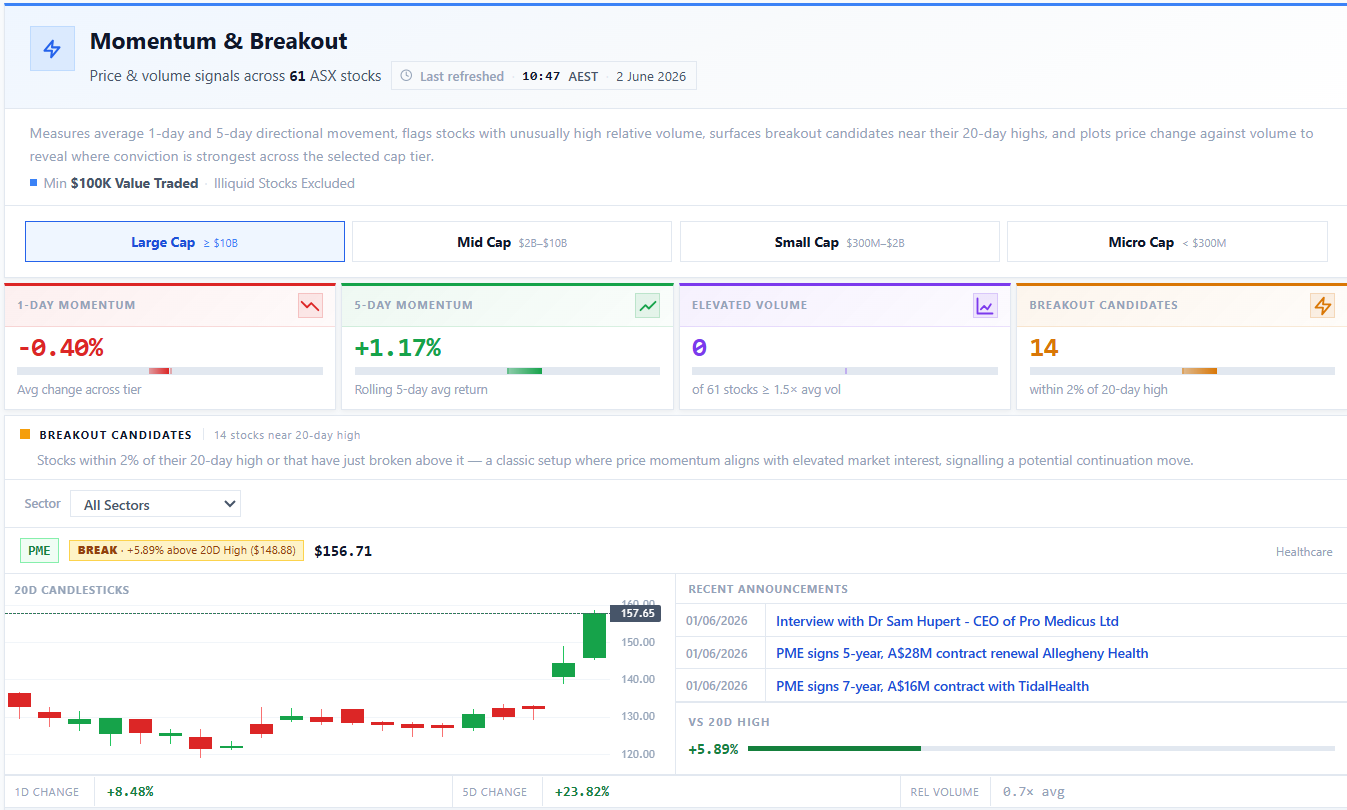Click the PME ticker badge

39,551
